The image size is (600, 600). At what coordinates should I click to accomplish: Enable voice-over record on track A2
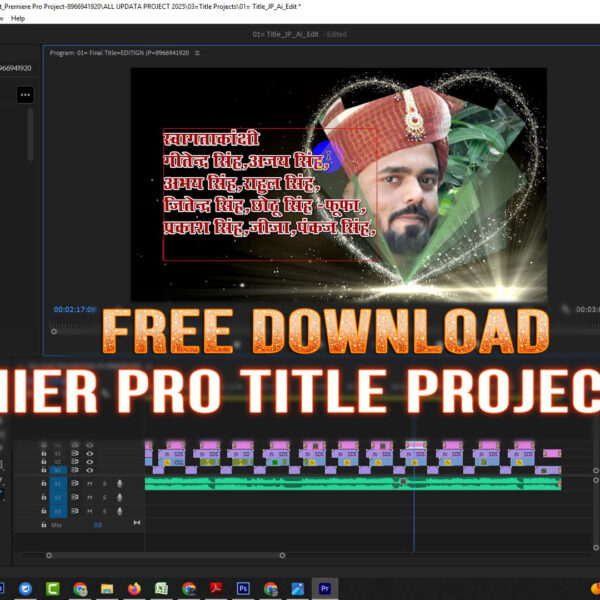pos(120,497)
